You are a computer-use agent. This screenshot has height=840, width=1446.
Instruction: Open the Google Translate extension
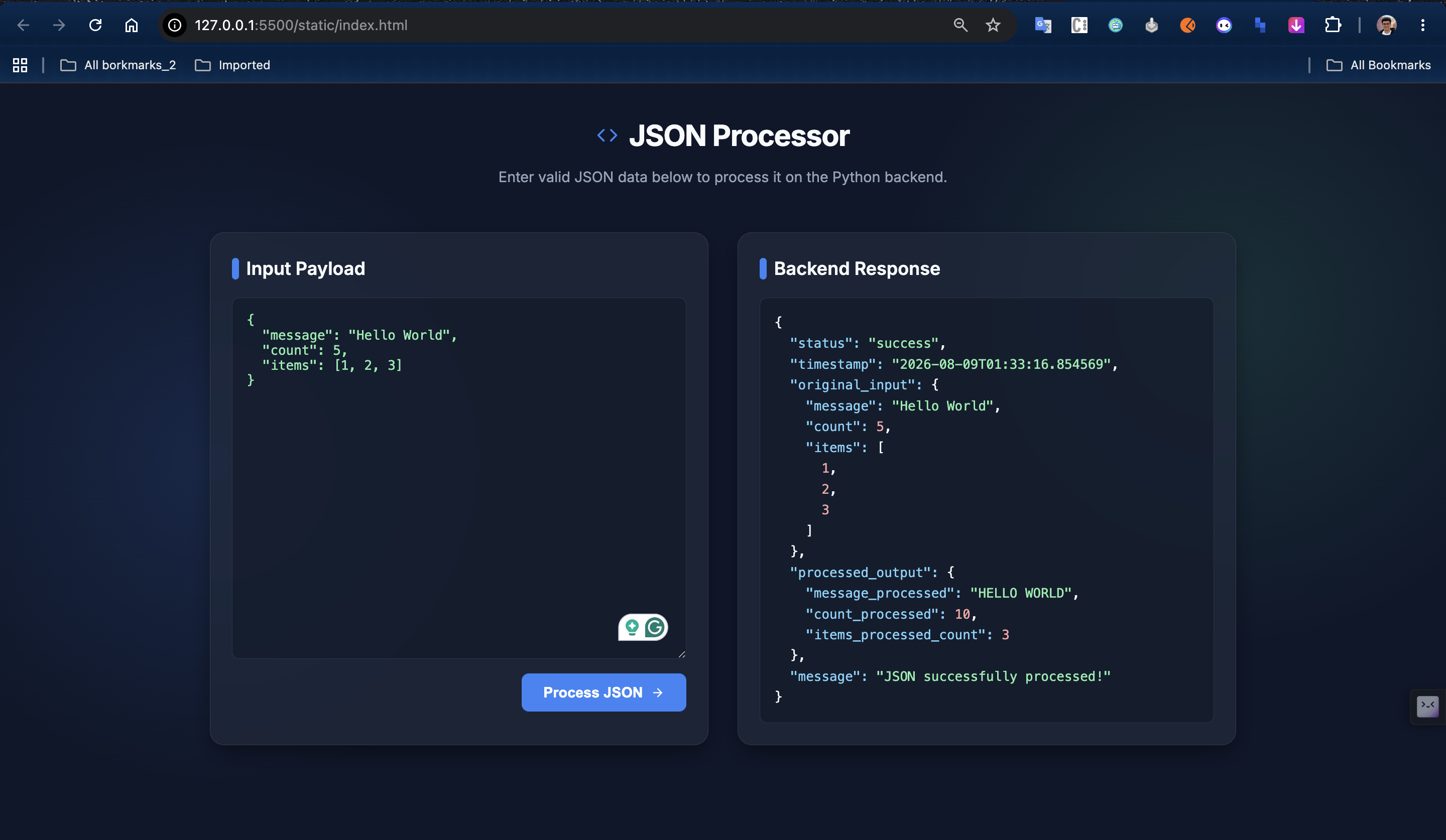(1043, 25)
